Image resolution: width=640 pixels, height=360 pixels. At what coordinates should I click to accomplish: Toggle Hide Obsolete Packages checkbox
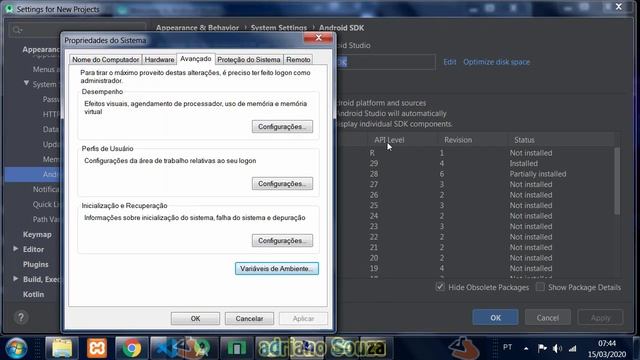440,287
